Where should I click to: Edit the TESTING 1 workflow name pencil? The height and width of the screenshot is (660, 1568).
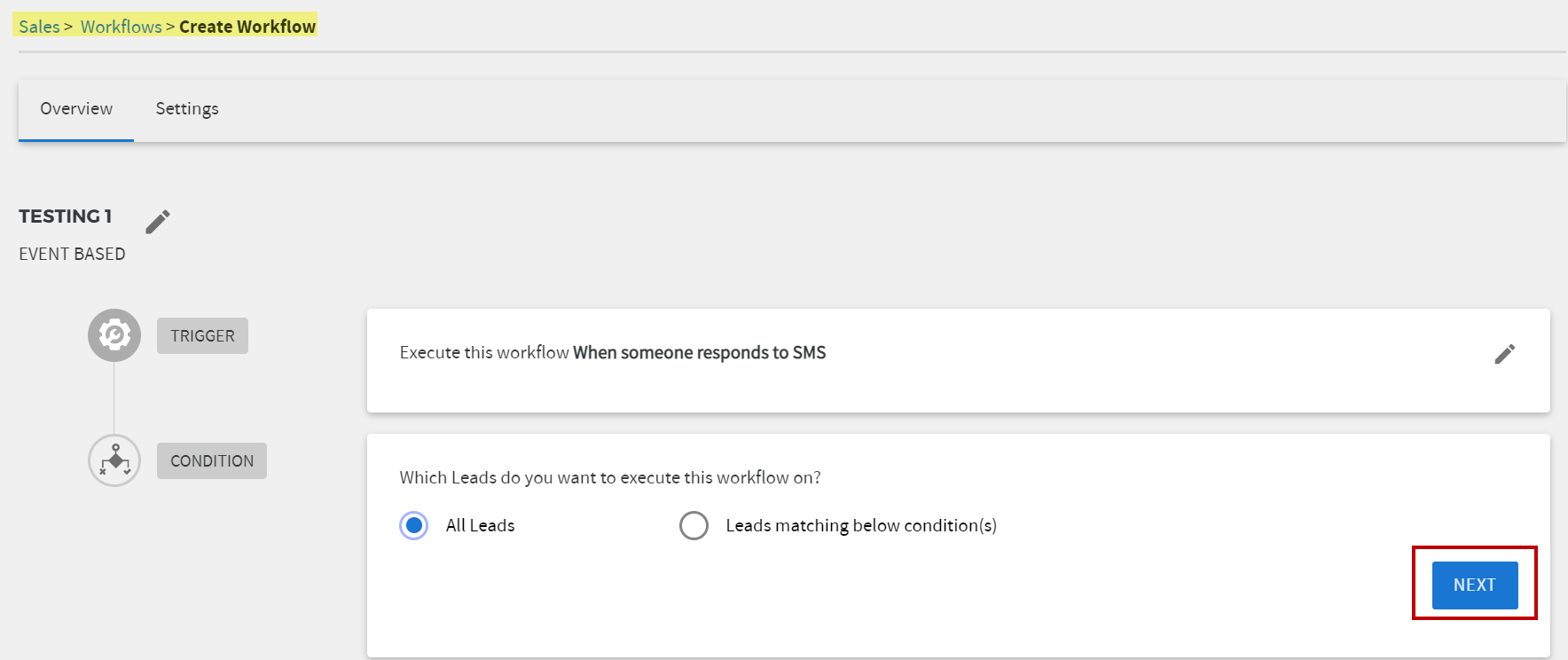pyautogui.click(x=158, y=221)
